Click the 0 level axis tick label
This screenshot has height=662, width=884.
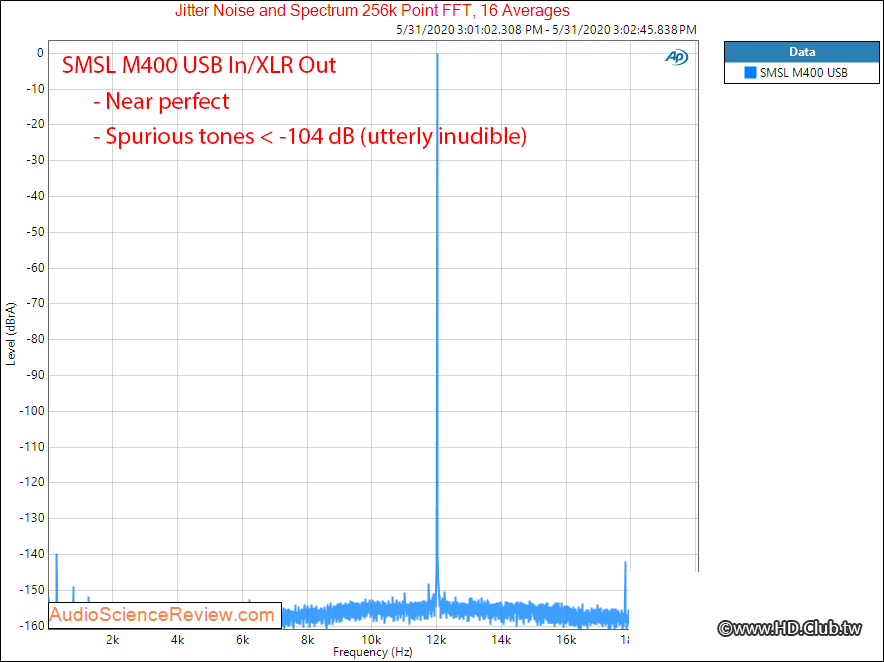point(40,53)
